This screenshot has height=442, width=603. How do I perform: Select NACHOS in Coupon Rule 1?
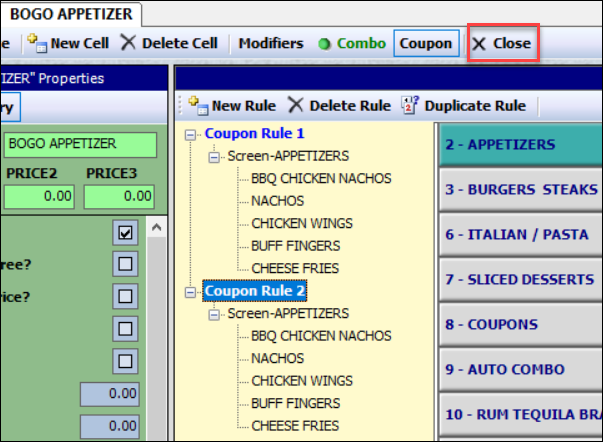pyautogui.click(x=277, y=201)
